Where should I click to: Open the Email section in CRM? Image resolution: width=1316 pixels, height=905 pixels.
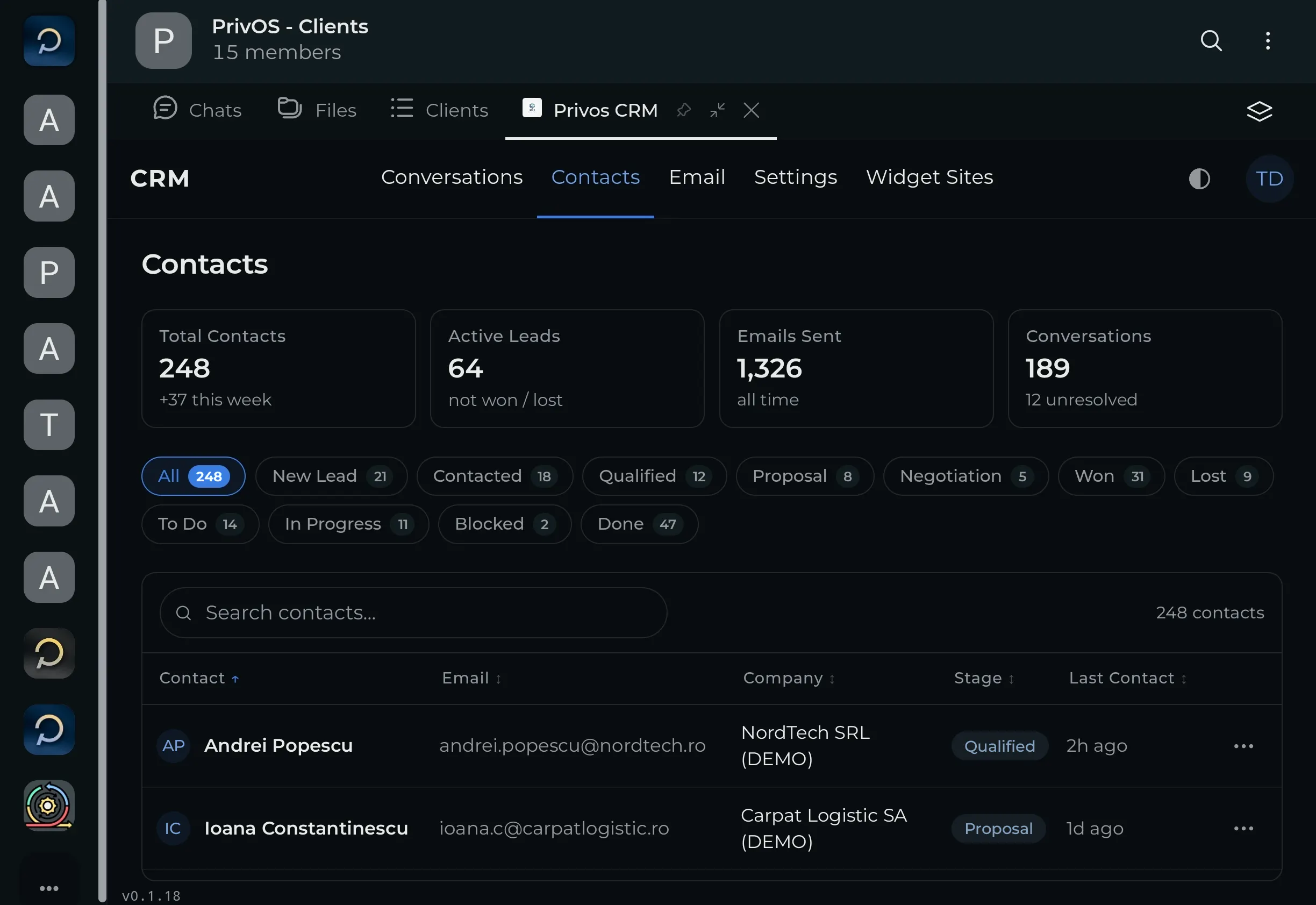(x=697, y=177)
